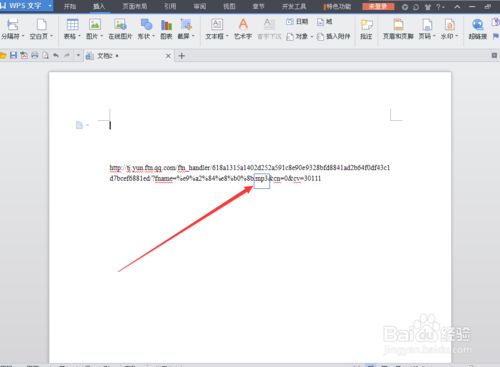The width and height of the screenshot is (500, 367).
Task: Open the paragraph layout icon beside the cursor
Action: click(x=79, y=125)
